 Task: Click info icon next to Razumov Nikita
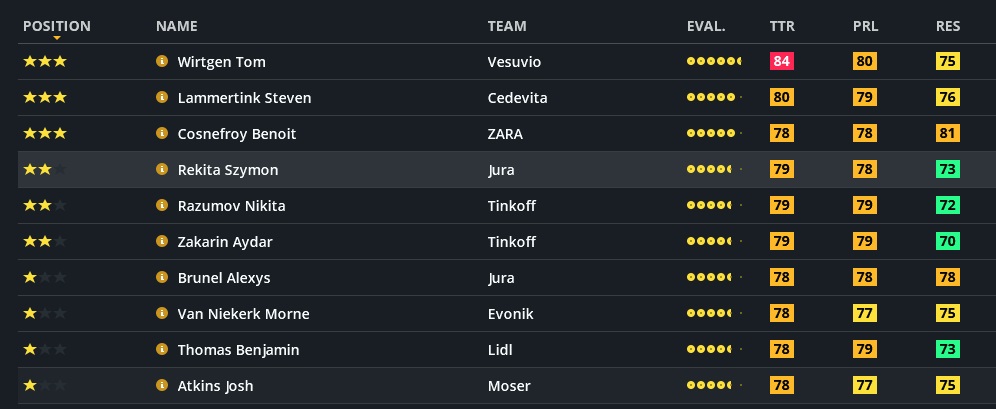(x=161, y=206)
